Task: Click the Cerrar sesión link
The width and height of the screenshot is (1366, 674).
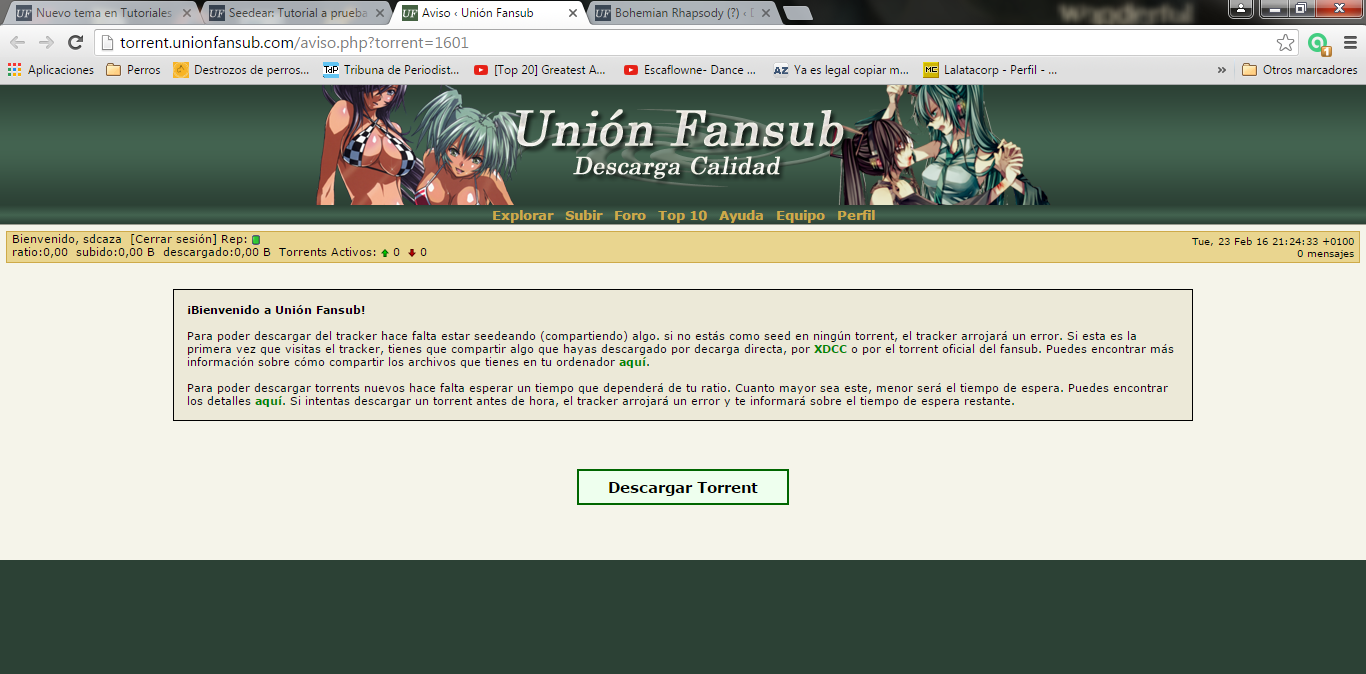Action: click(173, 239)
